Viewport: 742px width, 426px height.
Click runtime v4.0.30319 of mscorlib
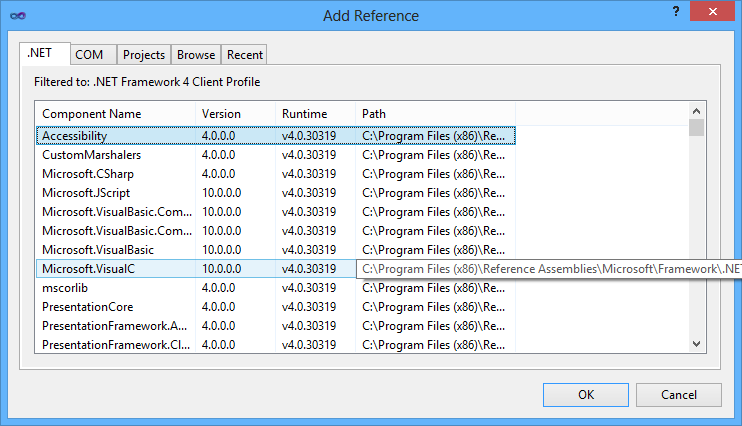coord(309,288)
